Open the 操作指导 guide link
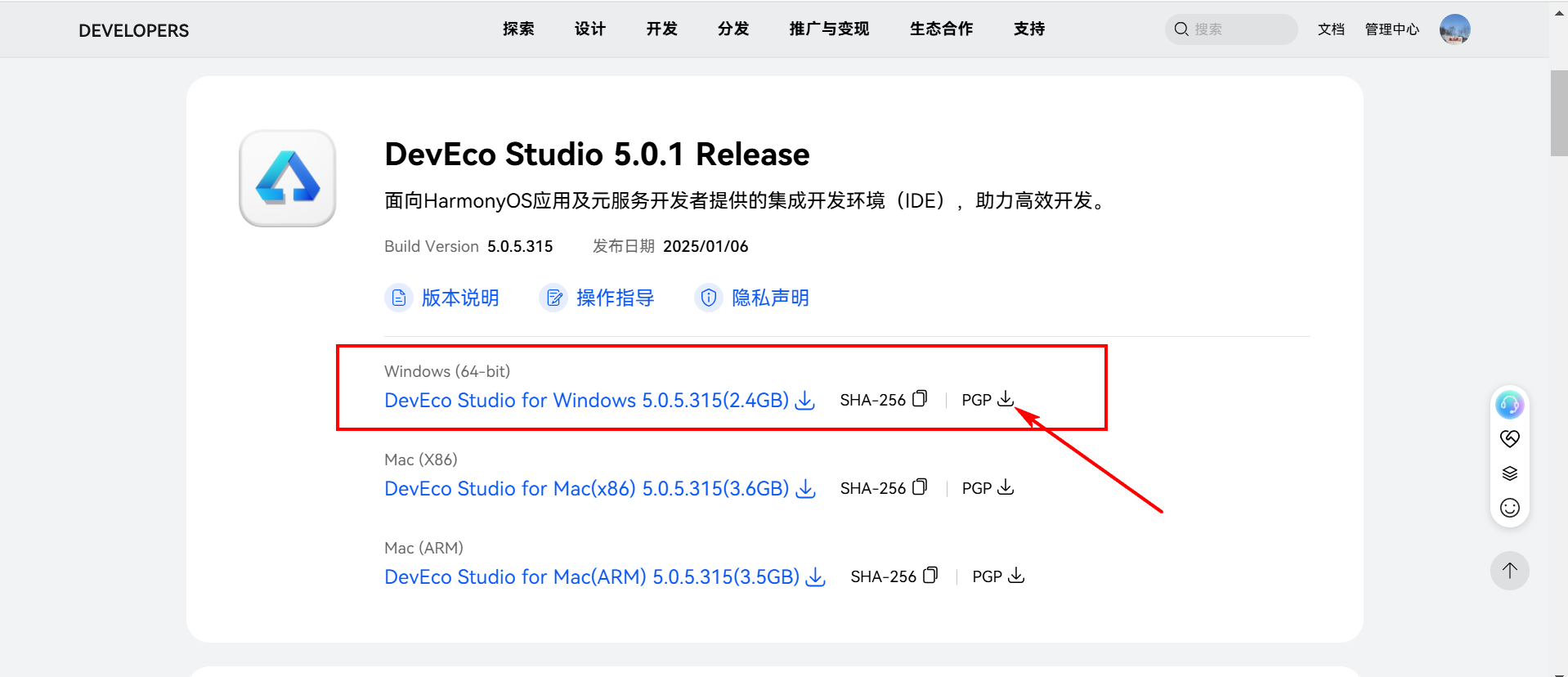The image size is (1568, 677). click(x=615, y=298)
